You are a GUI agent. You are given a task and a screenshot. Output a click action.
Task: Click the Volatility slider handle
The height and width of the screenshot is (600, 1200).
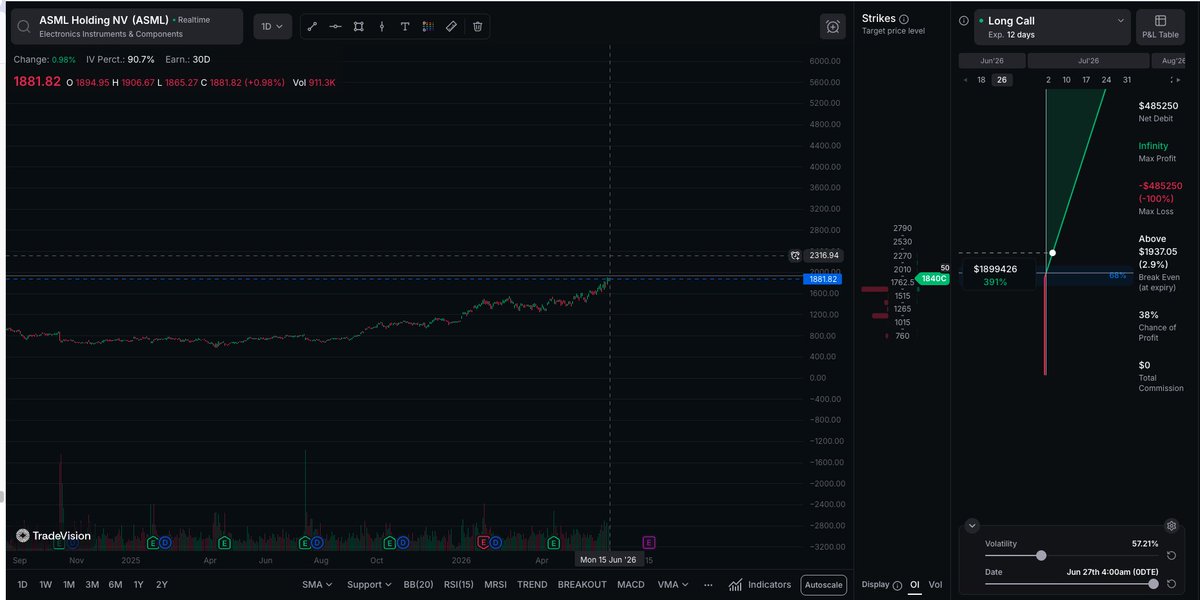click(1041, 555)
